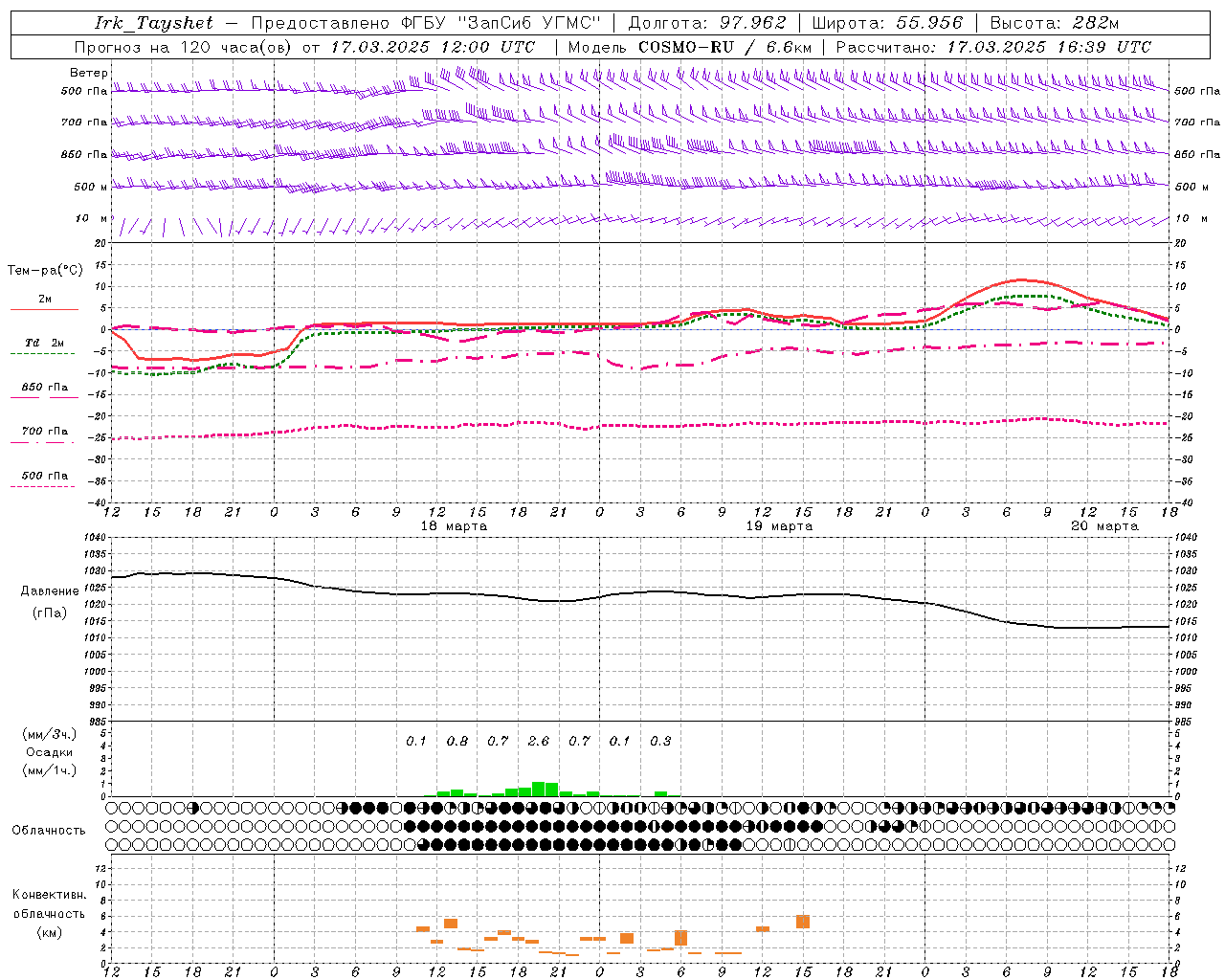This screenshot has width=1225, height=980.
Task: Click the Широта: 55.956 header field
Action: [887, 23]
